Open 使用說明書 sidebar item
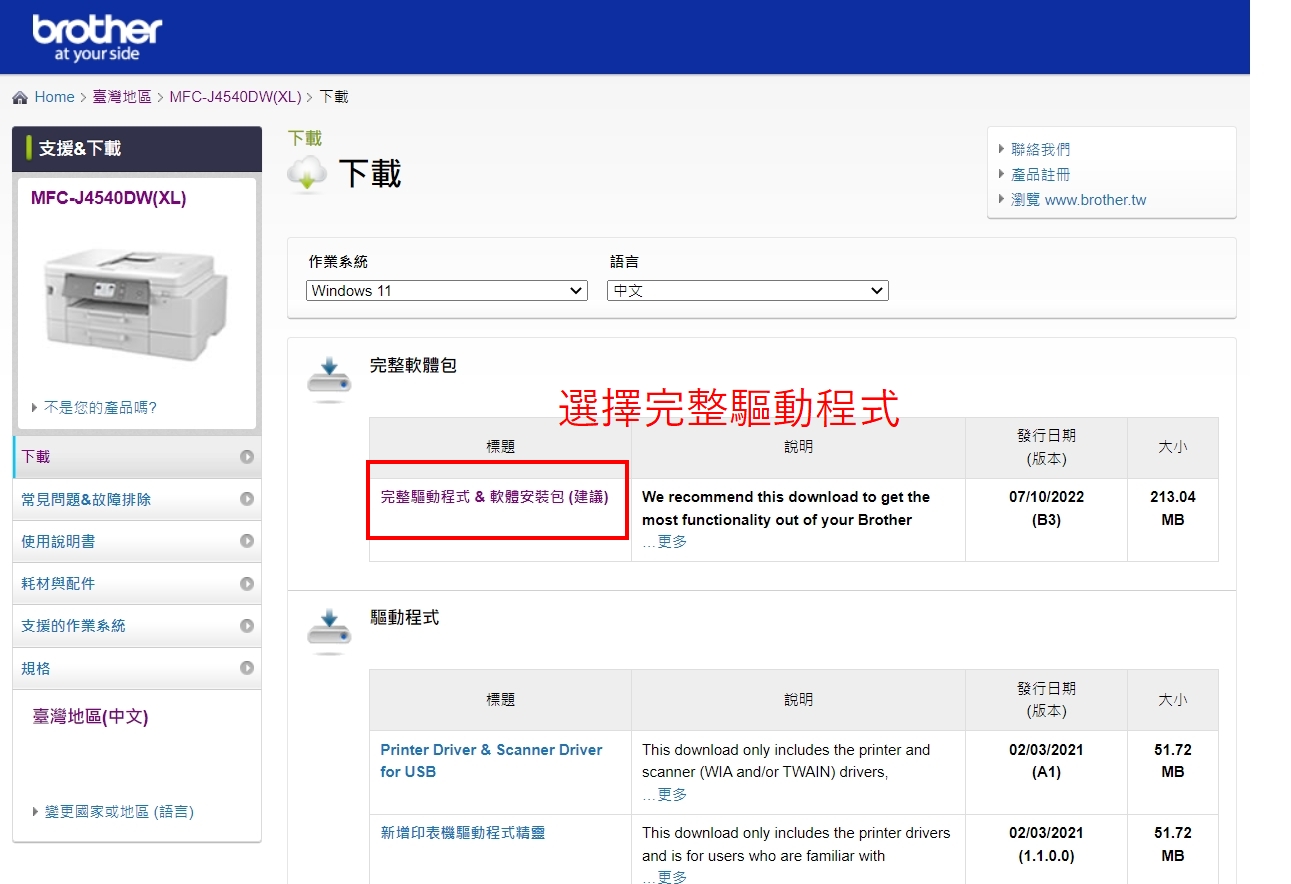The width and height of the screenshot is (1291, 884). 137,541
